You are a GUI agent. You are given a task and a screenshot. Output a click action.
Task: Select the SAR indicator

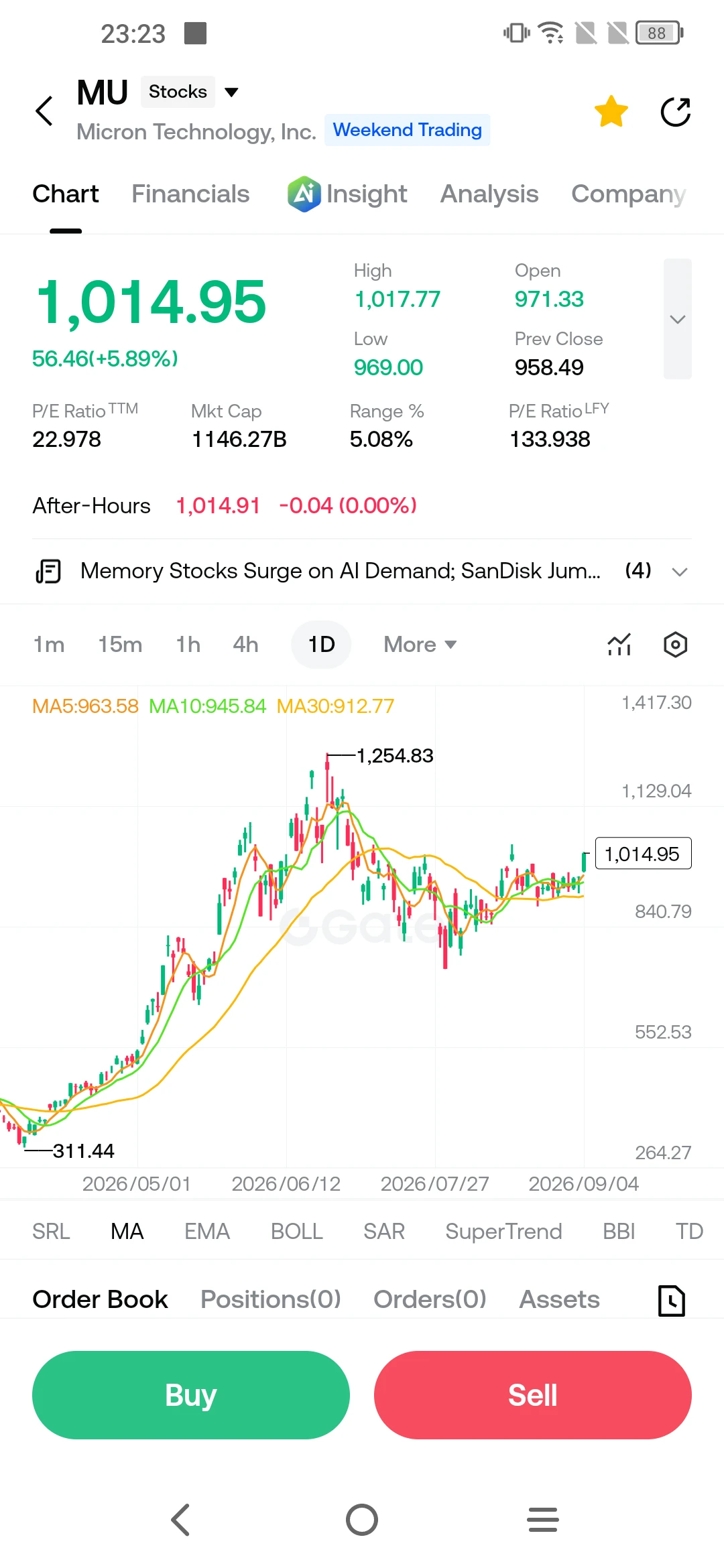click(384, 1232)
